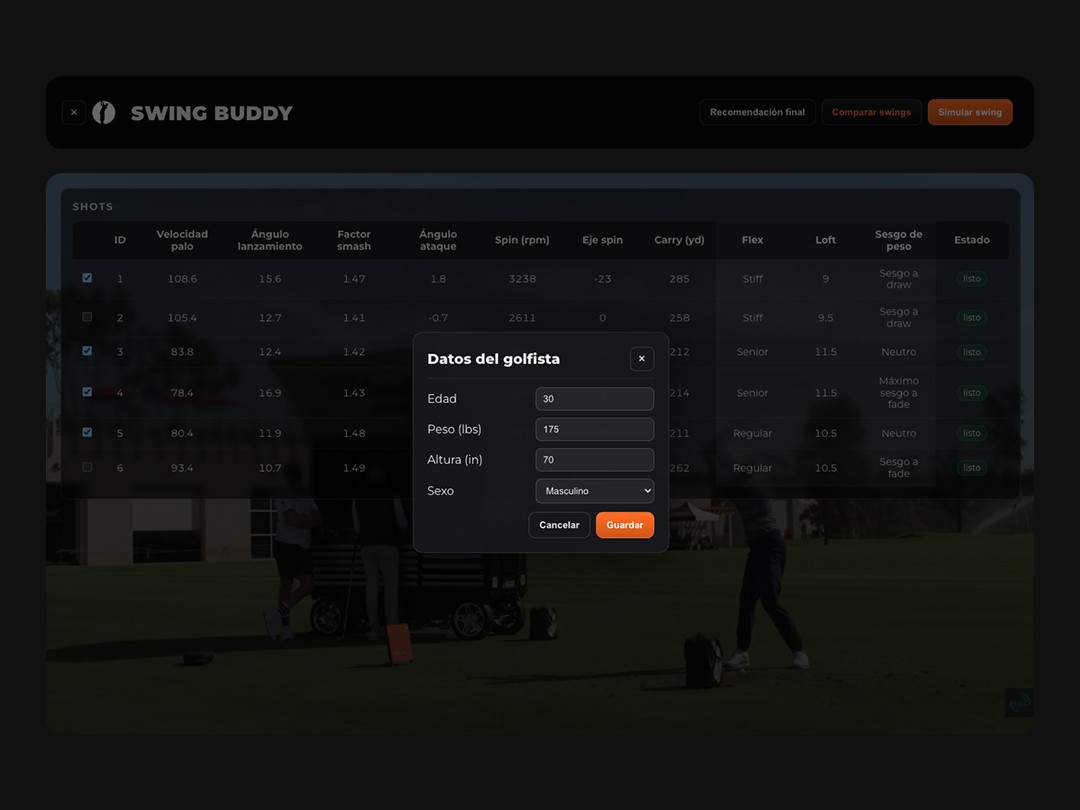Image resolution: width=1080 pixels, height=810 pixels.
Task: Click the listo status in row 3
Action: (x=972, y=352)
